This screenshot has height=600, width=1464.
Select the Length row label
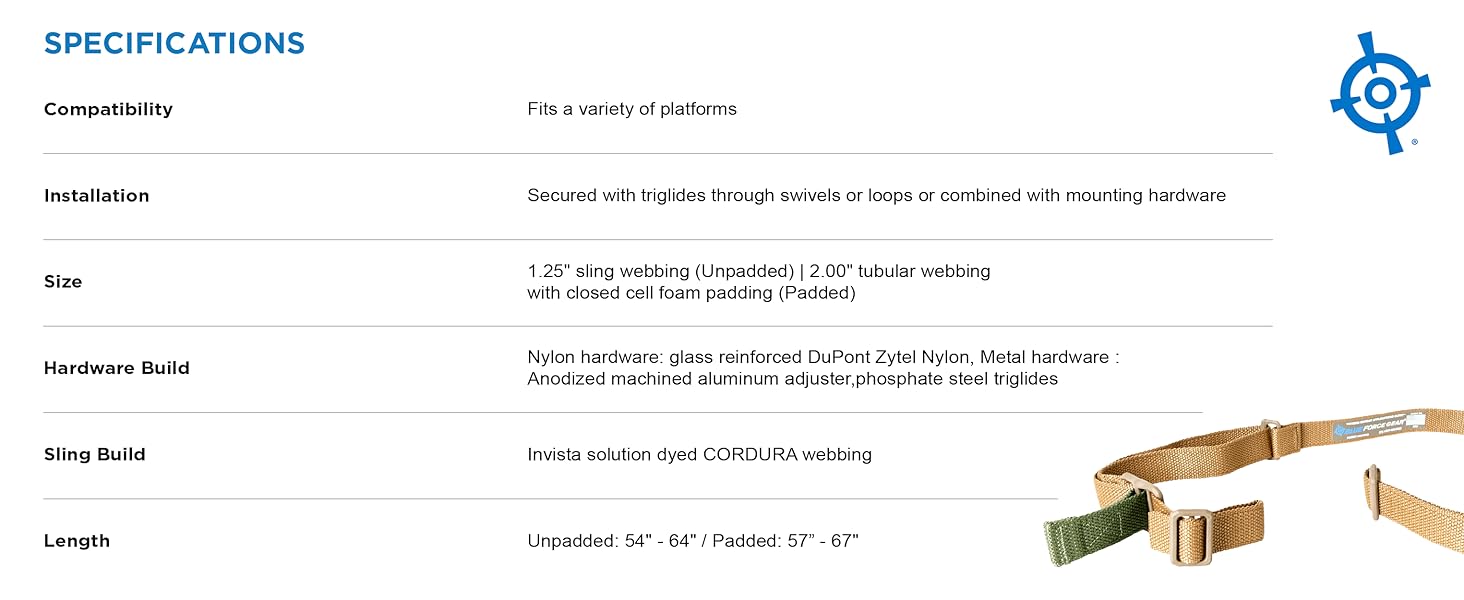pyautogui.click(x=77, y=541)
